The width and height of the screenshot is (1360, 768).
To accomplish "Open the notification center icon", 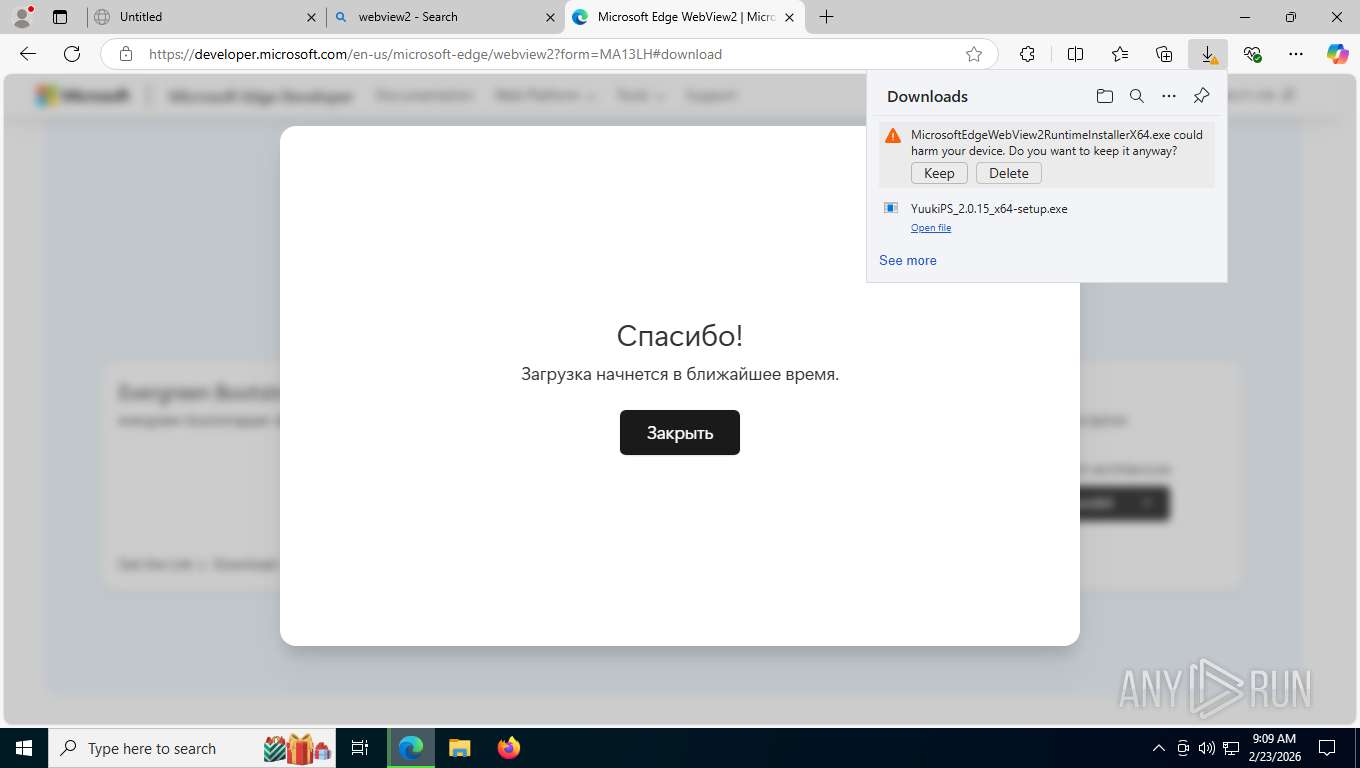I will [x=1327, y=748].
